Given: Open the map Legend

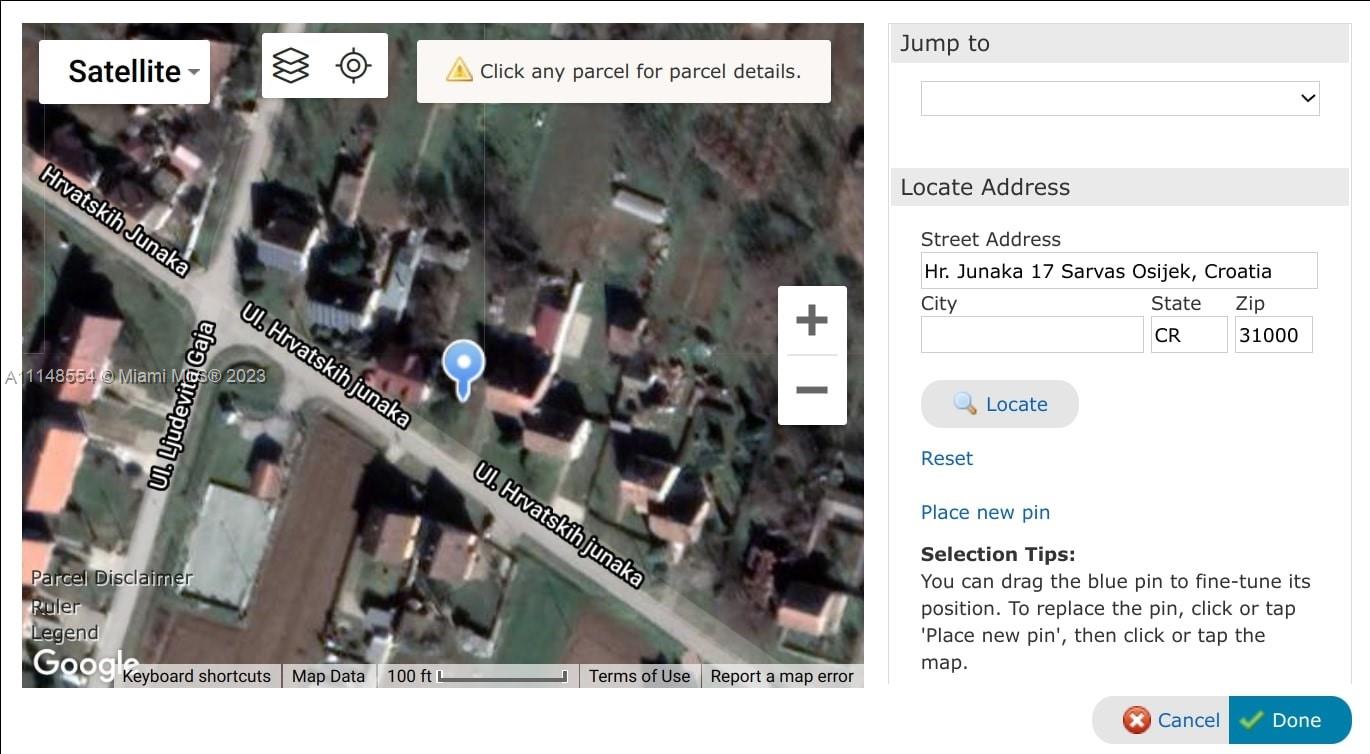Looking at the screenshot, I should [x=64, y=633].
